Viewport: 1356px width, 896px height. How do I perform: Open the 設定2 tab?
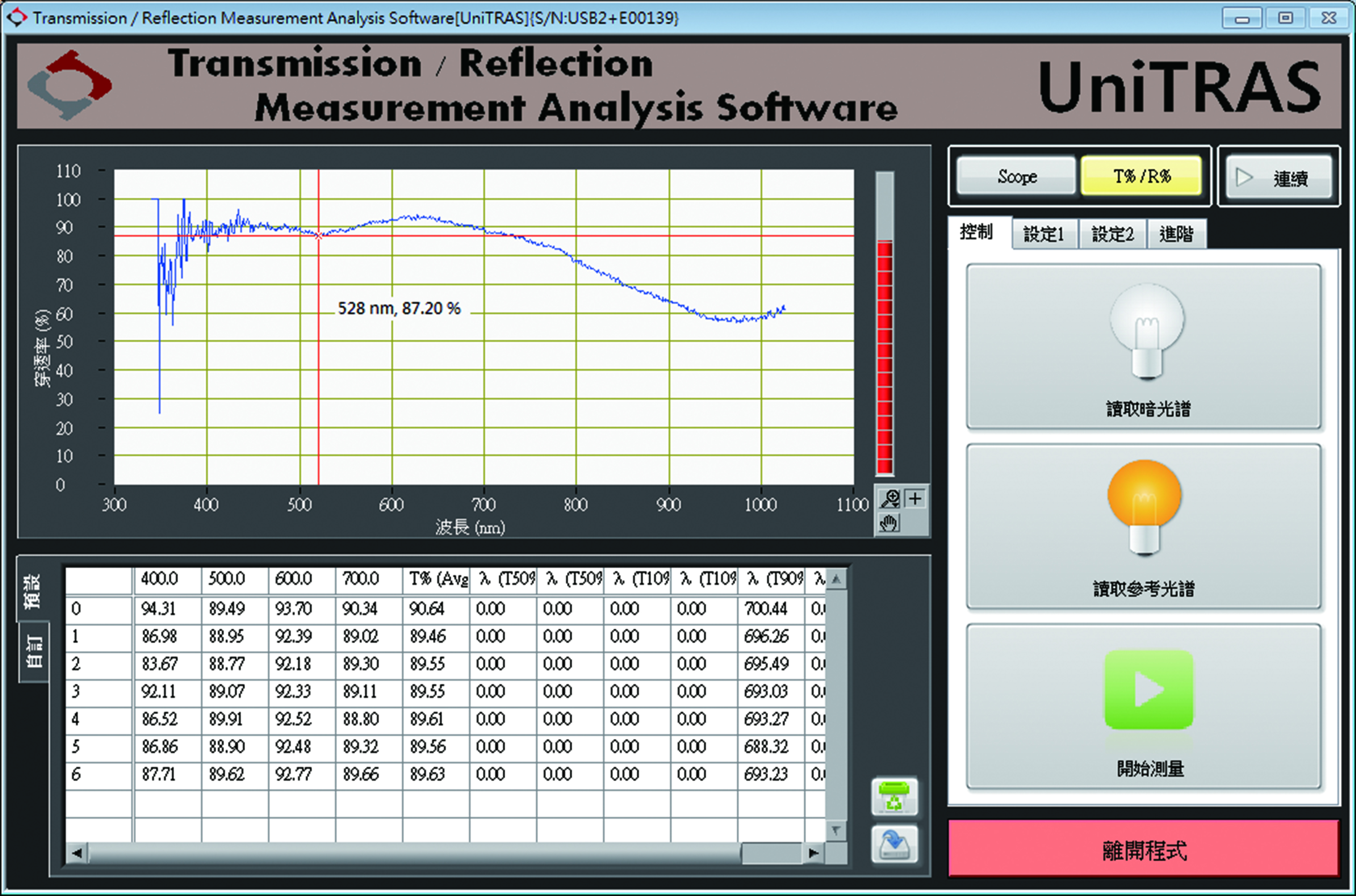[x=1112, y=234]
